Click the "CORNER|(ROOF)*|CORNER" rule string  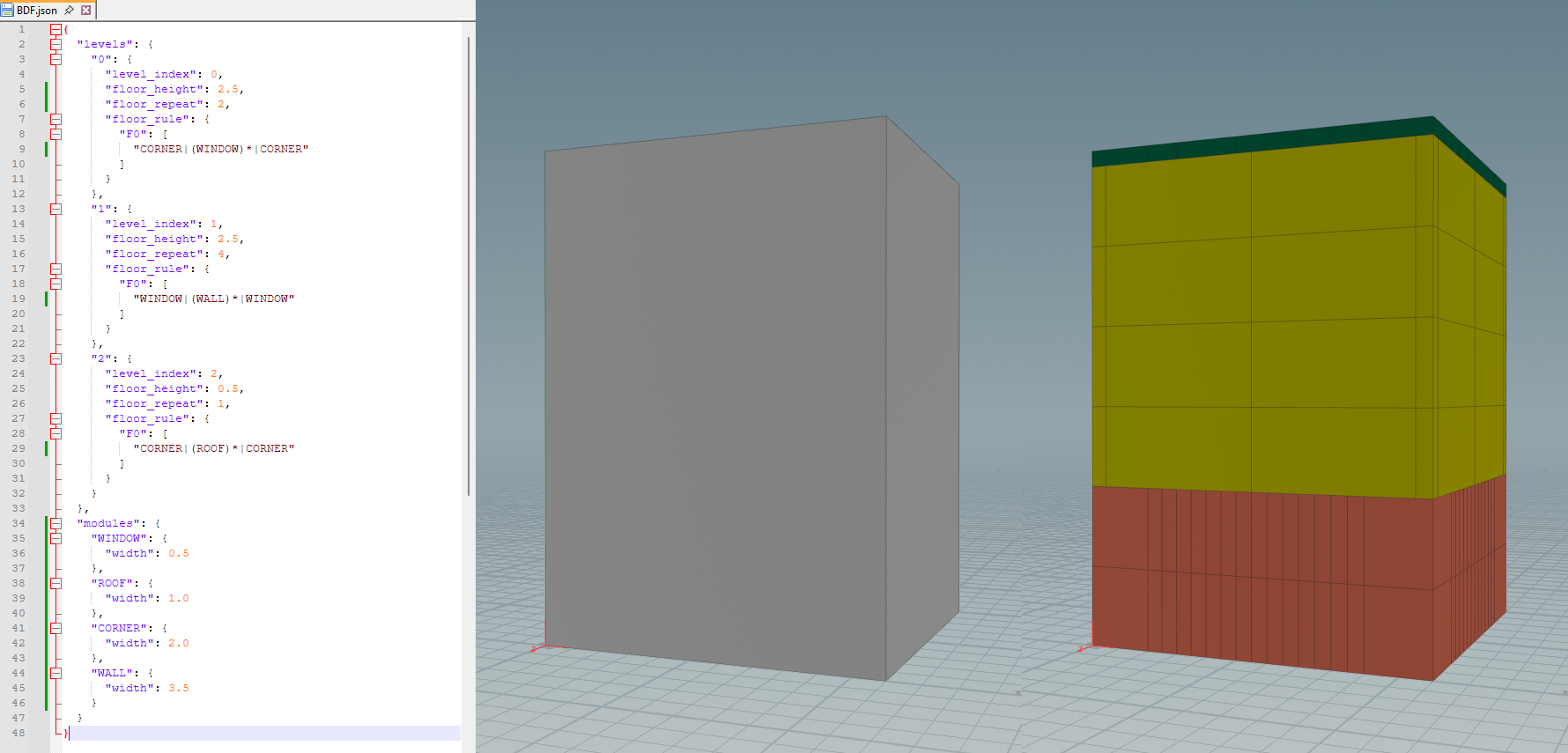tap(214, 448)
